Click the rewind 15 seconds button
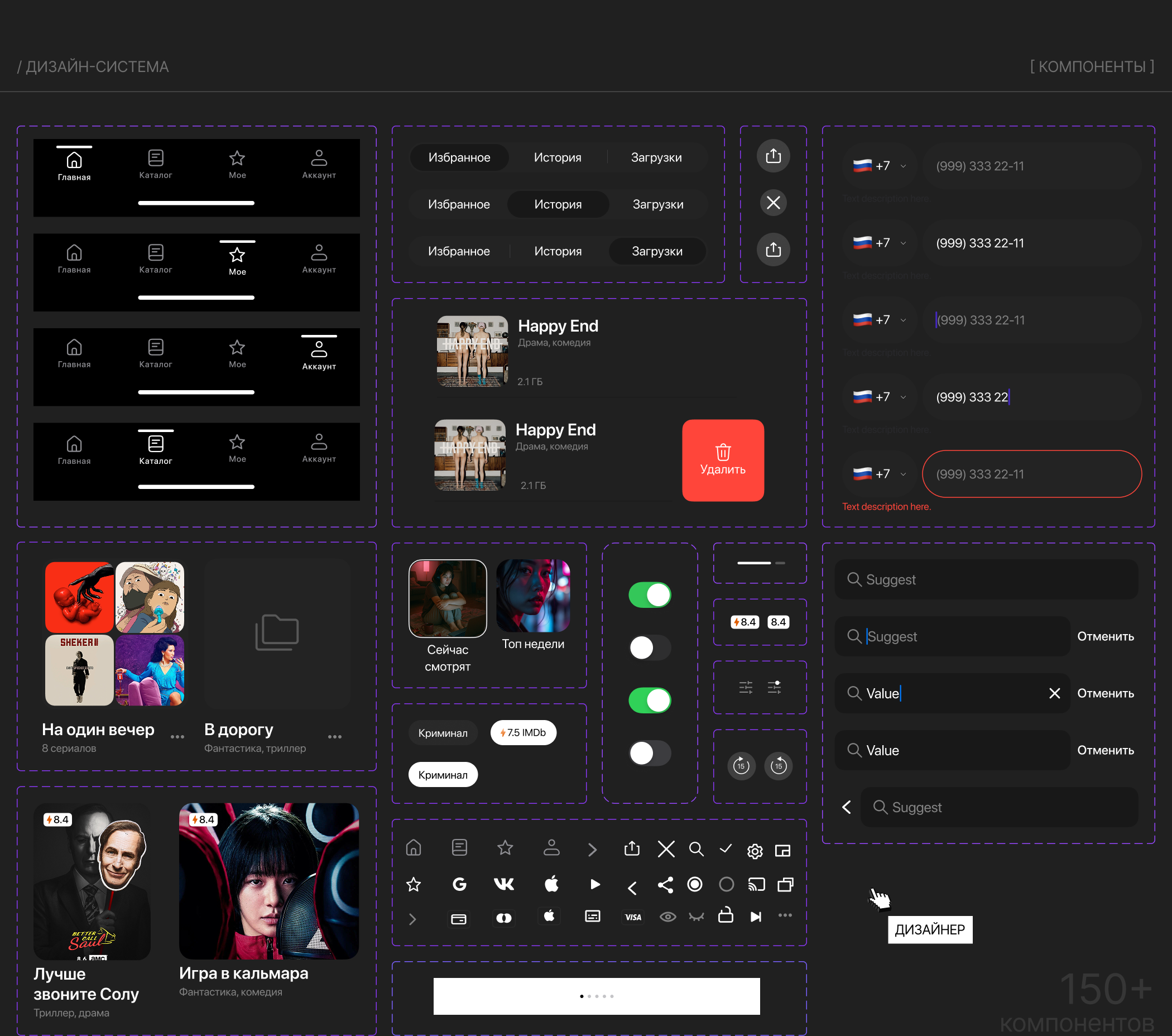The image size is (1172, 1036). [778, 765]
